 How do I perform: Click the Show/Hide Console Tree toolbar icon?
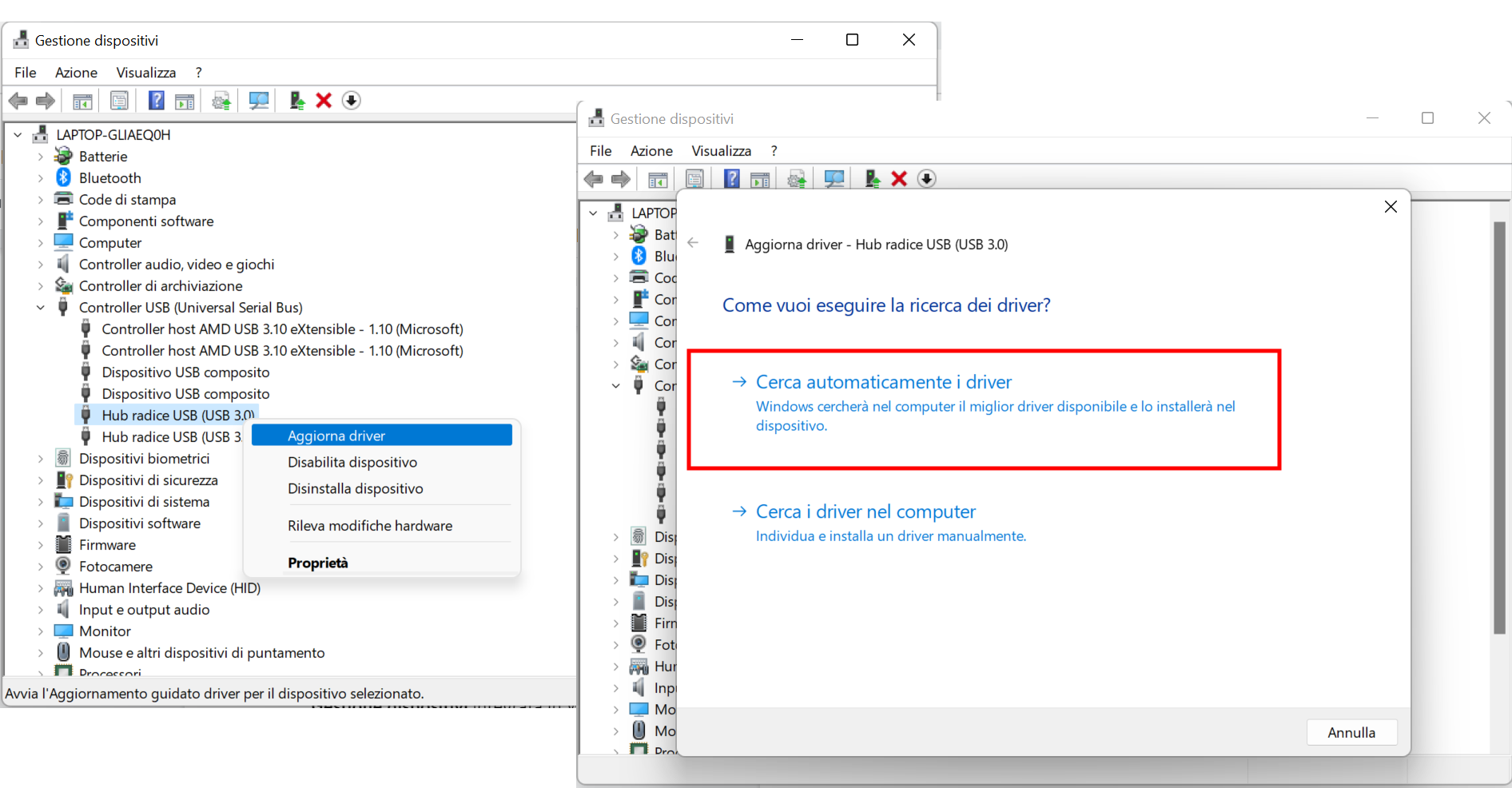(x=81, y=100)
